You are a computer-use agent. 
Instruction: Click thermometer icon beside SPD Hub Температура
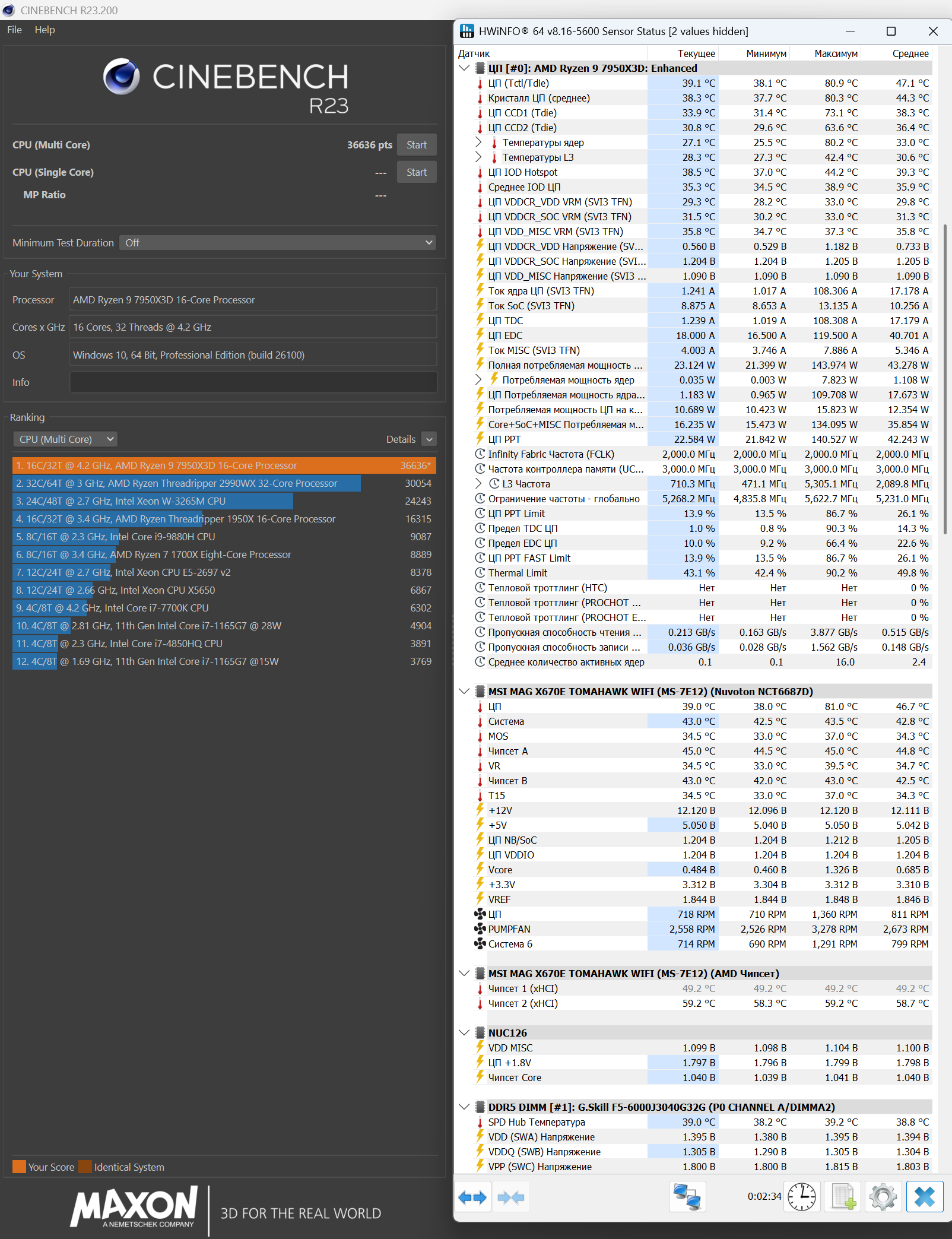click(x=480, y=1122)
